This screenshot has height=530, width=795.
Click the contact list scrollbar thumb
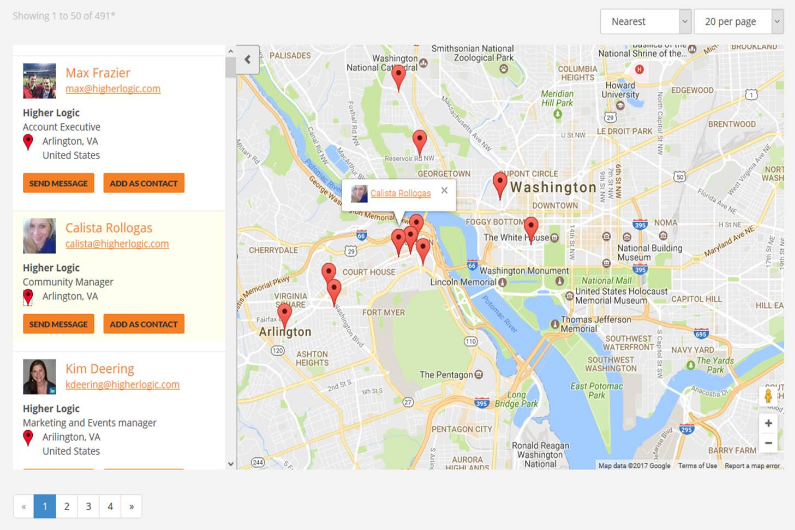click(x=231, y=67)
